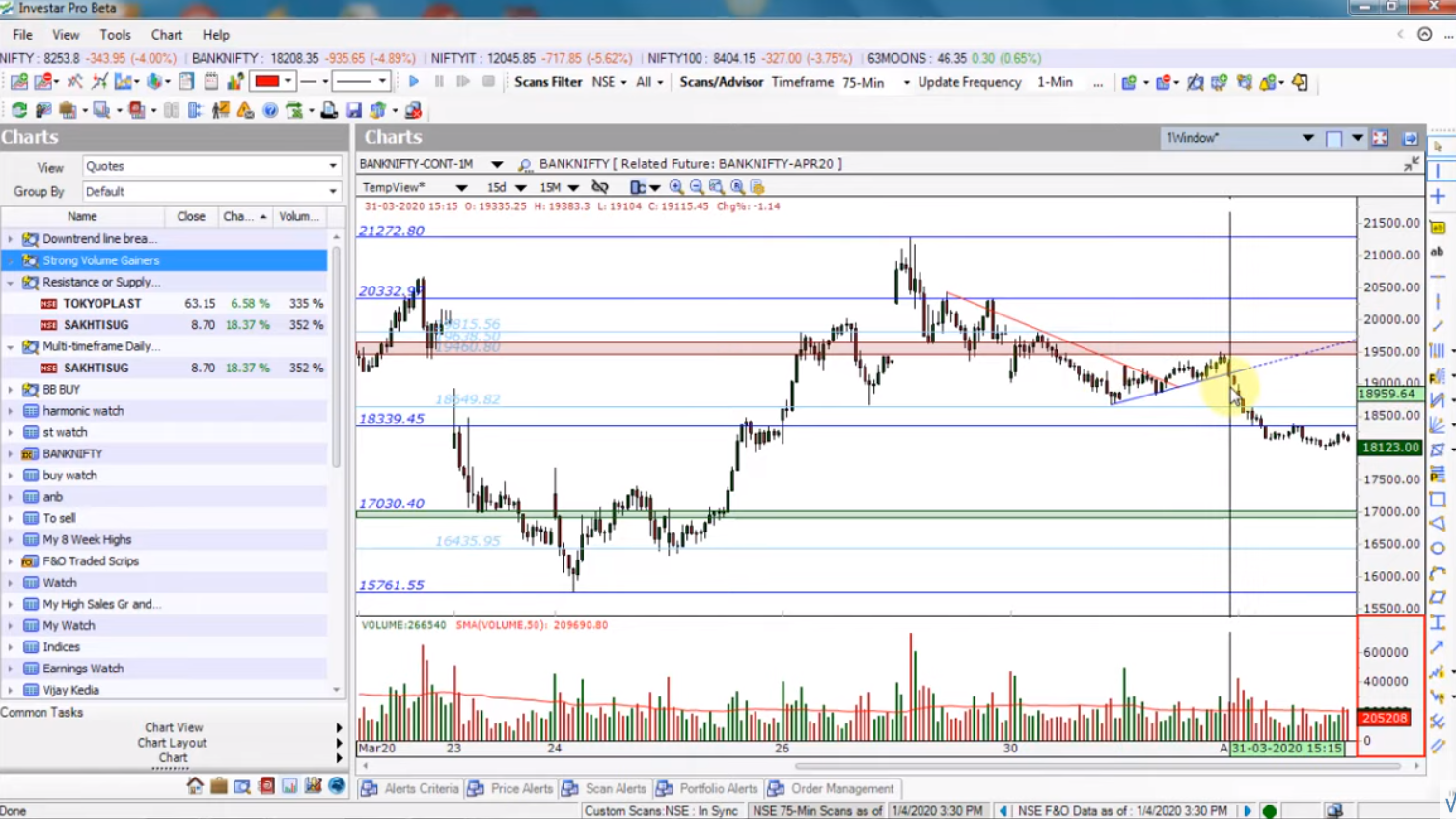Click the symbol search magnifier beside BANKNIFTY-CONT-1M
This screenshot has width=1456, height=819.
click(525, 165)
